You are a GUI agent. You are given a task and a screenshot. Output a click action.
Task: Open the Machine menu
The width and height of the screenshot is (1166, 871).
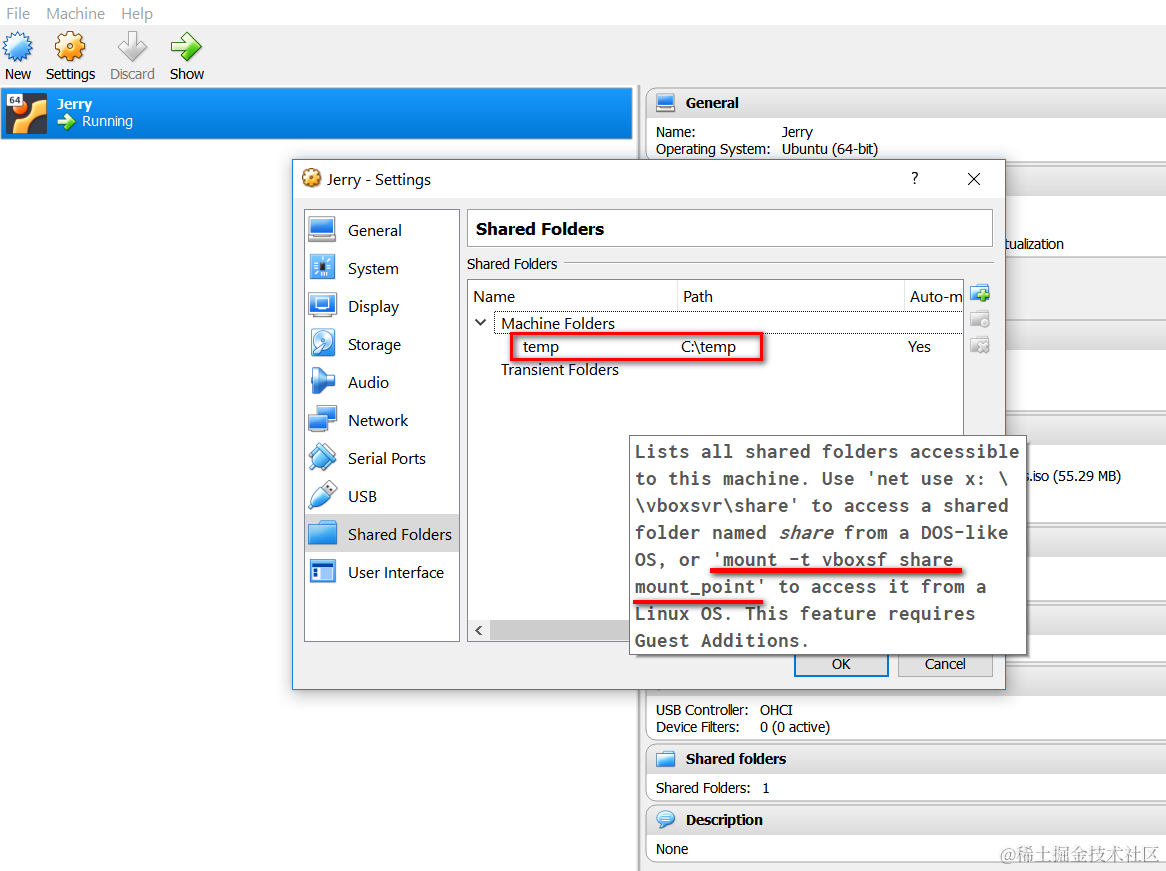click(75, 13)
